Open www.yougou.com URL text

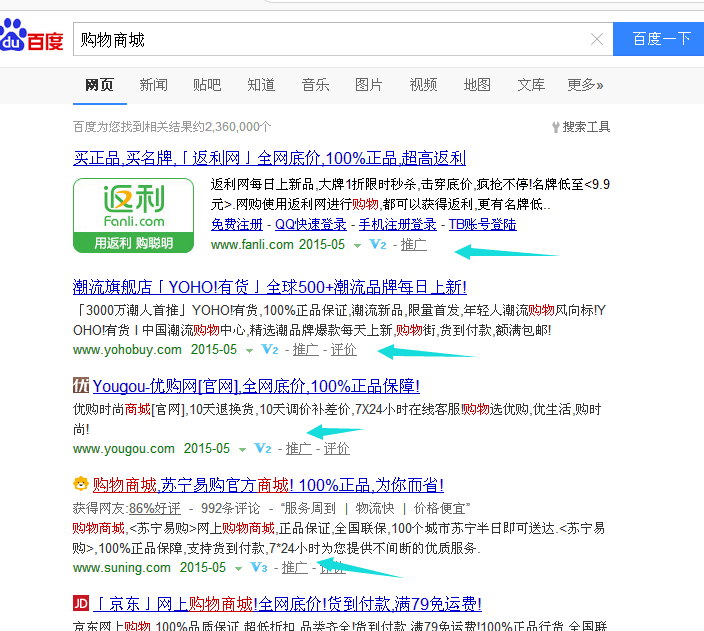click(123, 449)
